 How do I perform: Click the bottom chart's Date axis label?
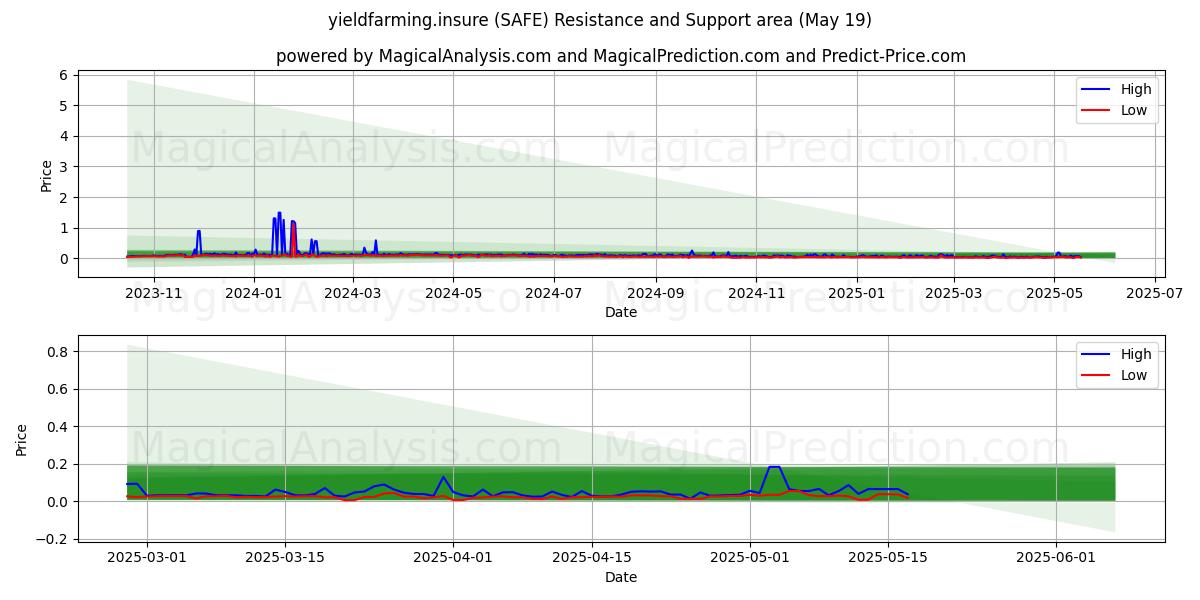621,577
